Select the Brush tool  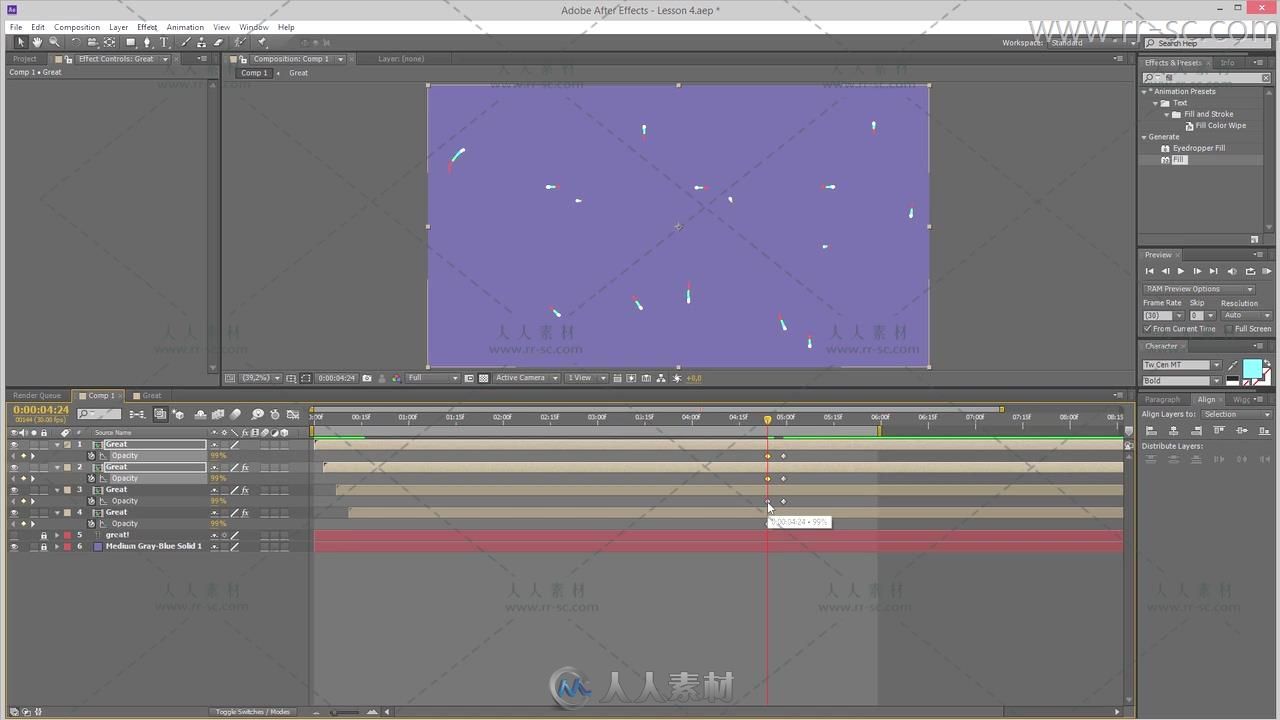click(x=185, y=43)
